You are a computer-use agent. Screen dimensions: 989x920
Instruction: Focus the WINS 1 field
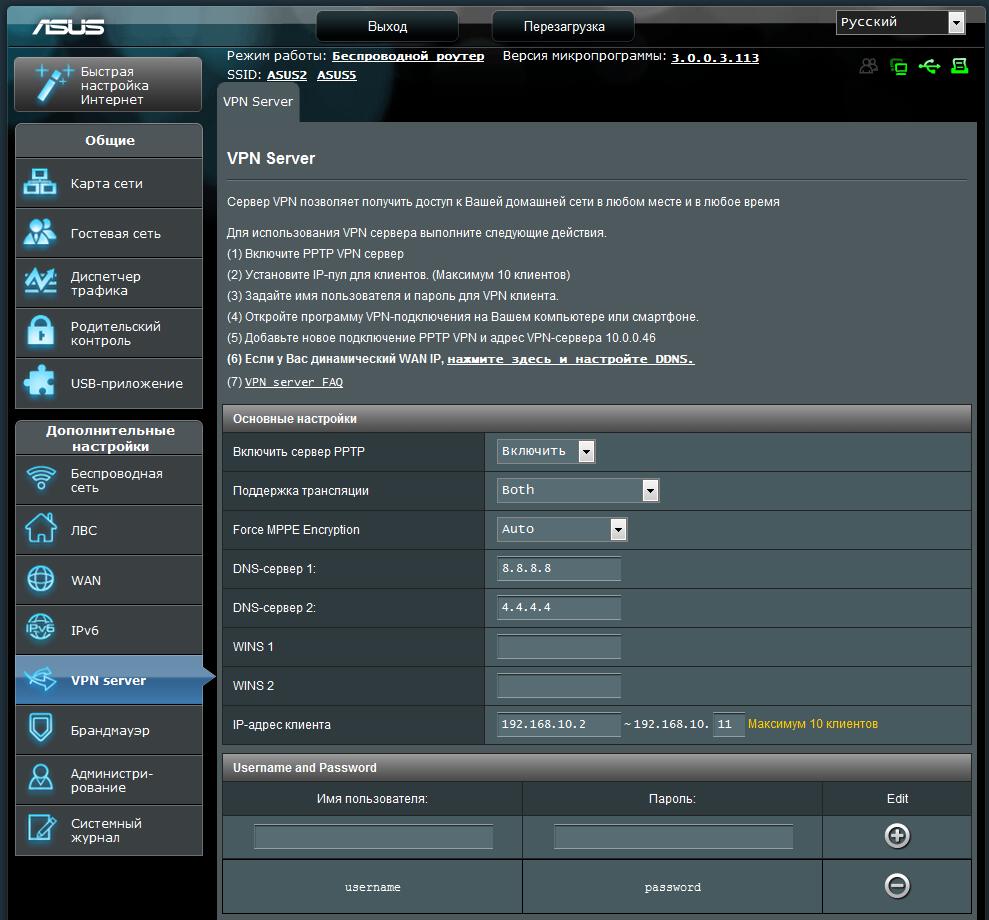559,646
